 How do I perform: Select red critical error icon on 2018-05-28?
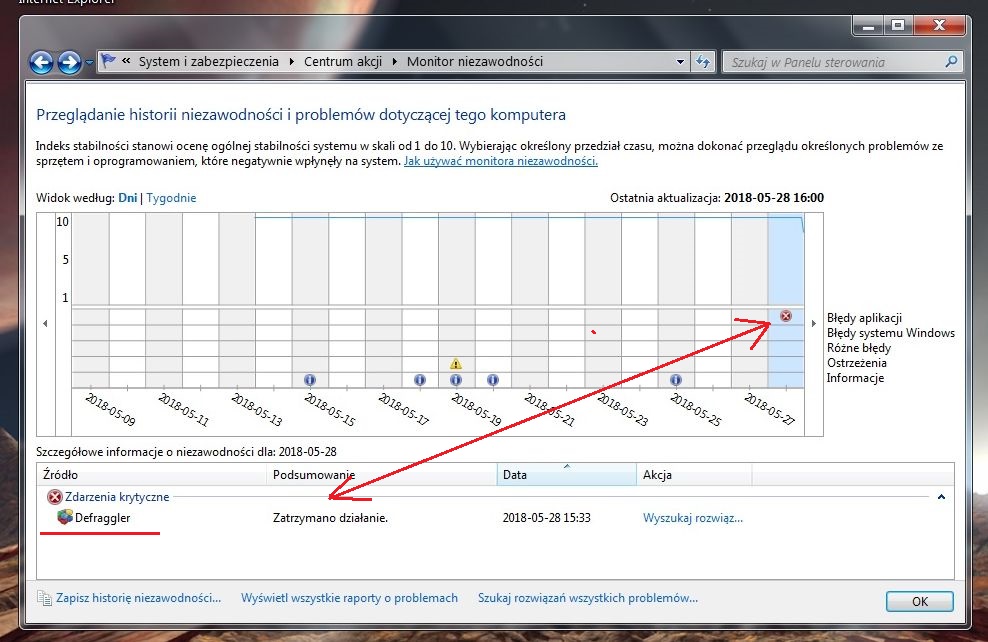click(786, 316)
